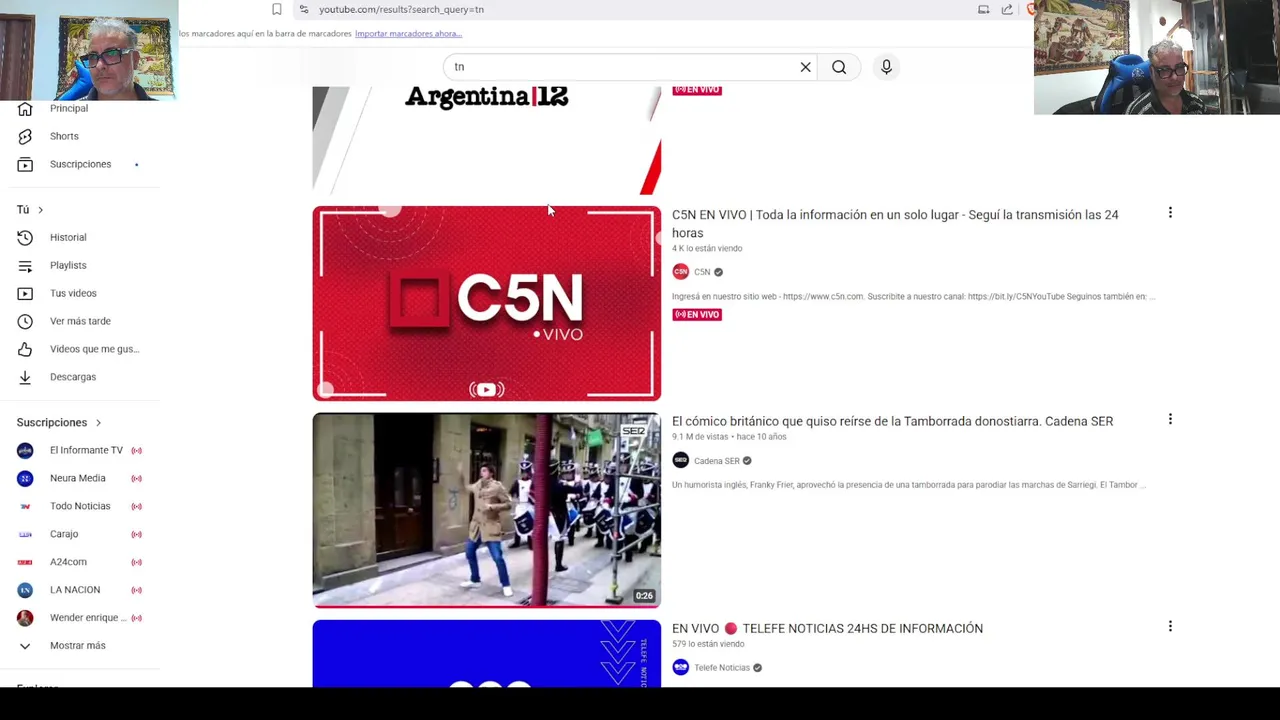Open Suscripciones in the sidebar
This screenshot has height=720, width=1280.
click(x=80, y=164)
